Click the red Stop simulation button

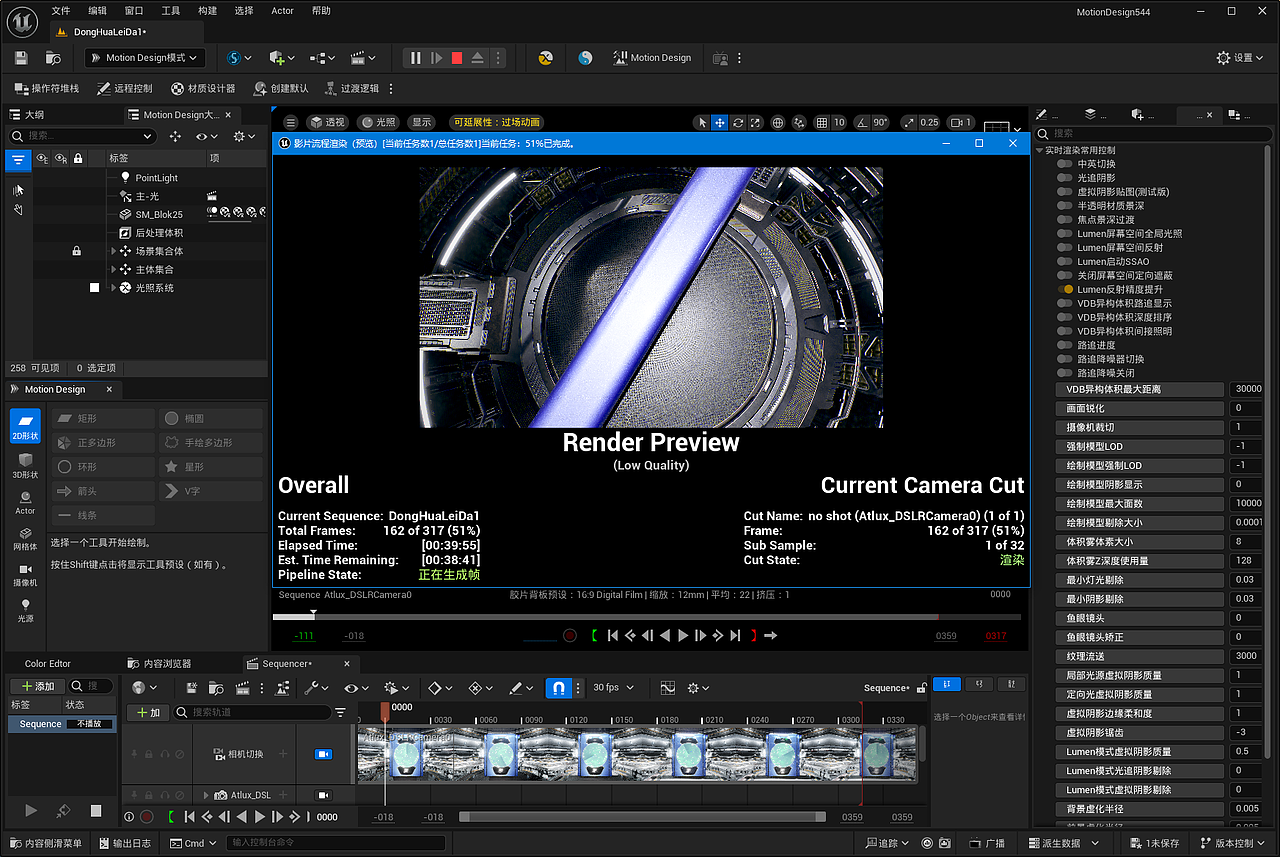tap(457, 58)
